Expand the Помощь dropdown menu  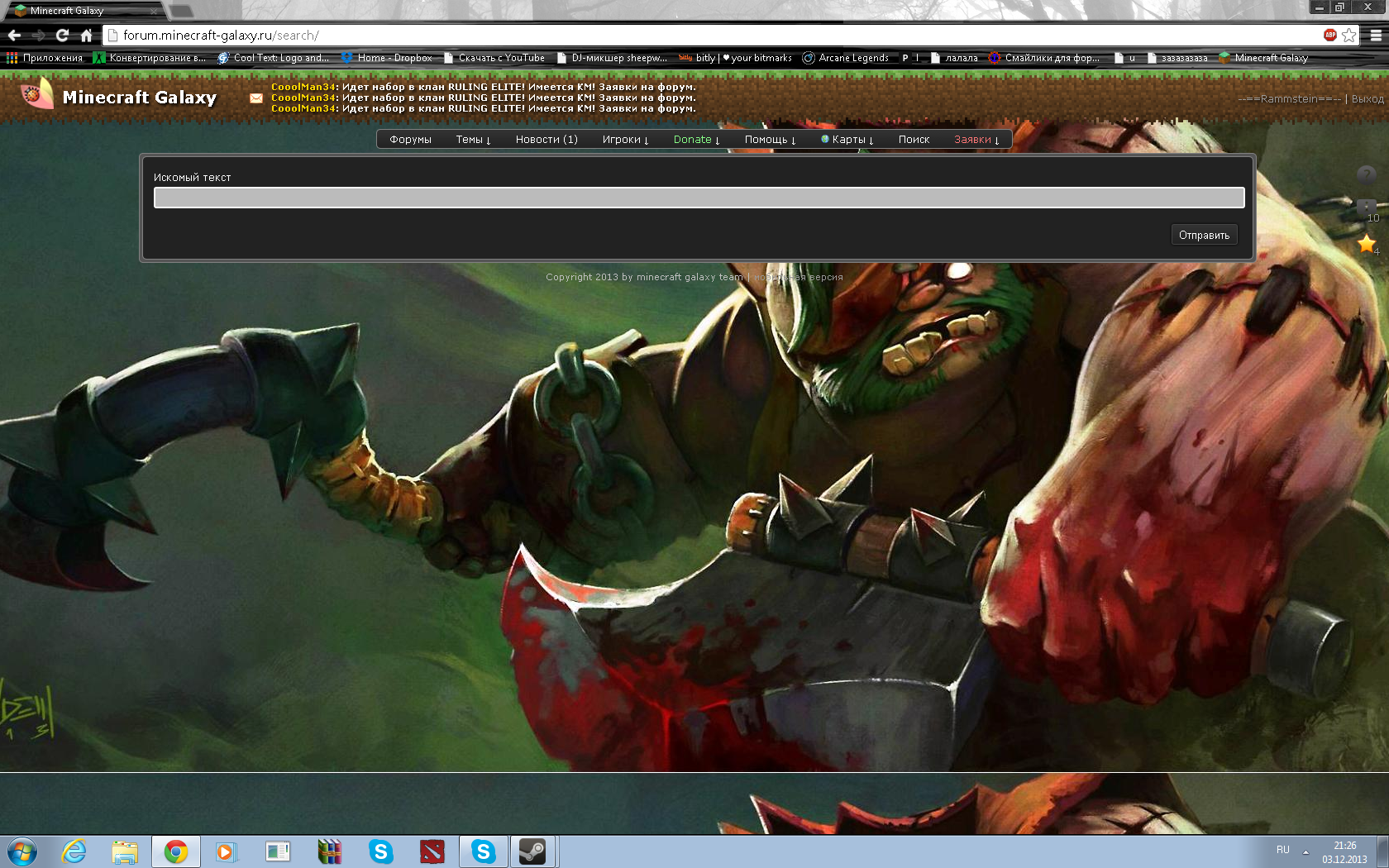[x=770, y=140]
